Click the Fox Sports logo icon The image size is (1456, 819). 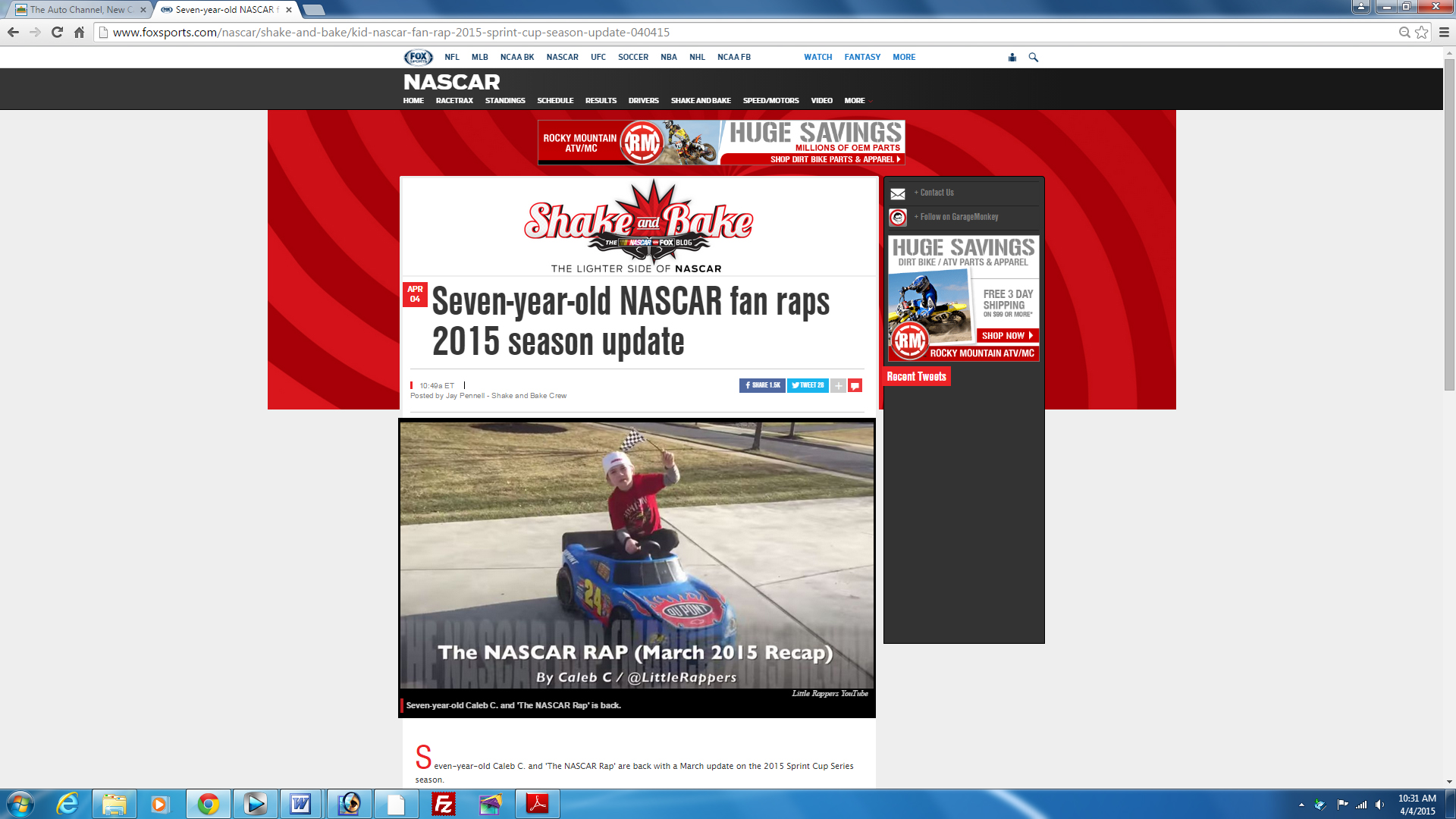[418, 57]
